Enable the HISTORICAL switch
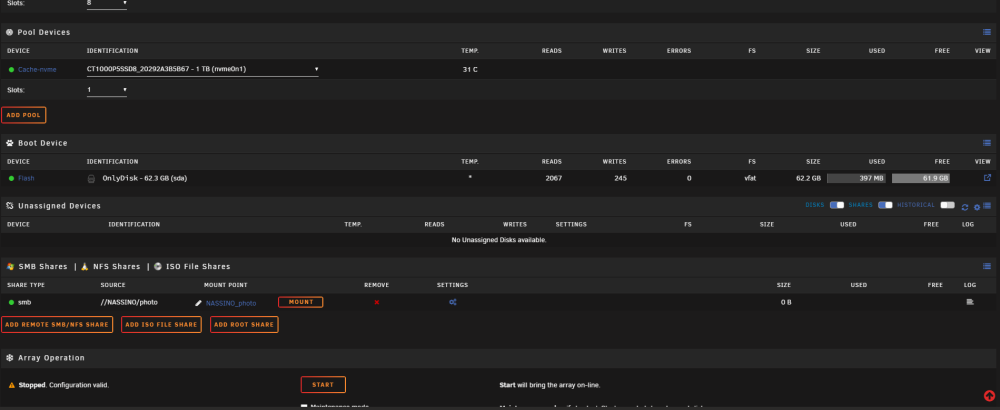Image resolution: width=1000 pixels, height=410 pixels. tap(948, 205)
